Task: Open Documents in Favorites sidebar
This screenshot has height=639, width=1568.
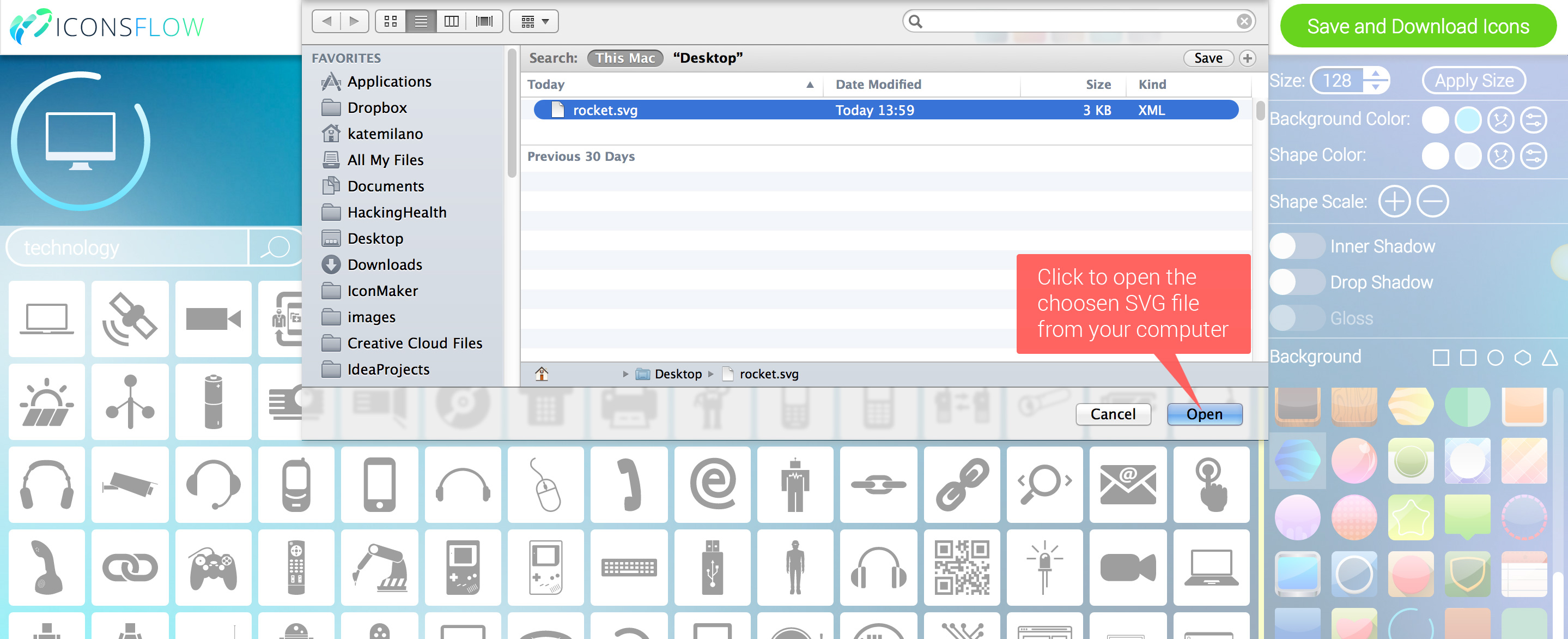Action: coord(385,186)
